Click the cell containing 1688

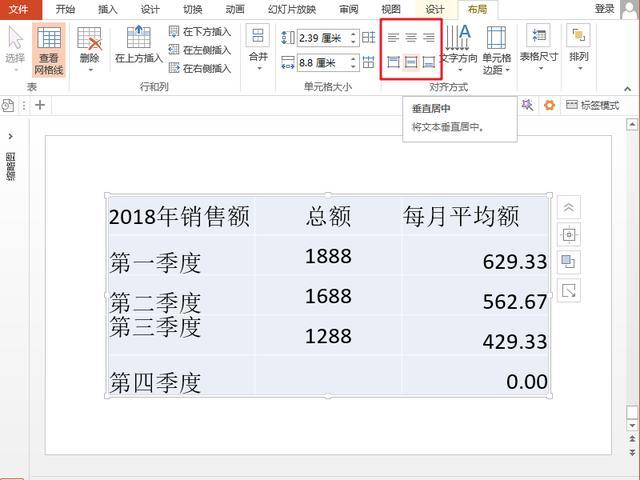point(328,296)
